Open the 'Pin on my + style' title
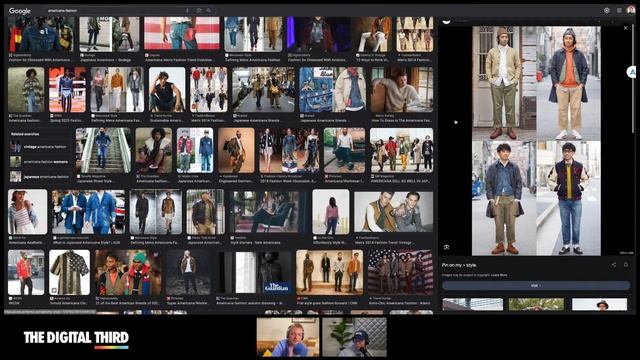 coord(459,265)
